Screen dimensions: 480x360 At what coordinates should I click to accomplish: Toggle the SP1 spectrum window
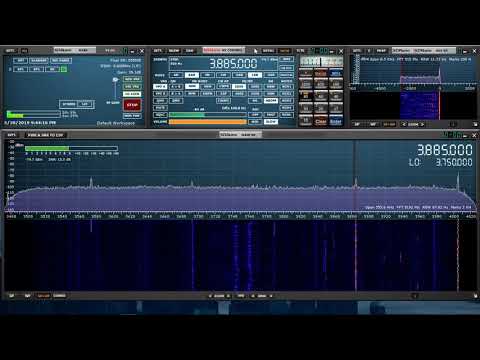click(20, 69)
